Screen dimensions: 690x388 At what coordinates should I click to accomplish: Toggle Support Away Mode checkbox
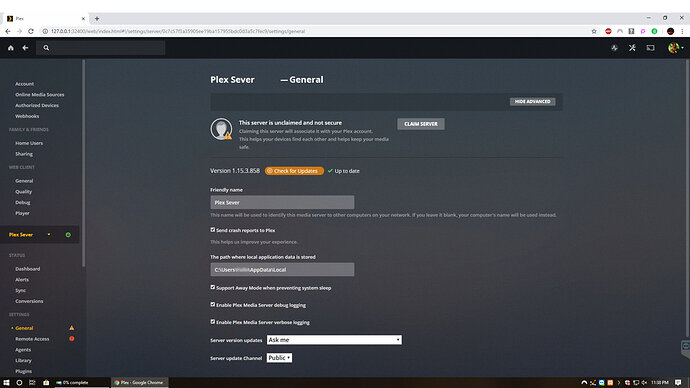213,287
